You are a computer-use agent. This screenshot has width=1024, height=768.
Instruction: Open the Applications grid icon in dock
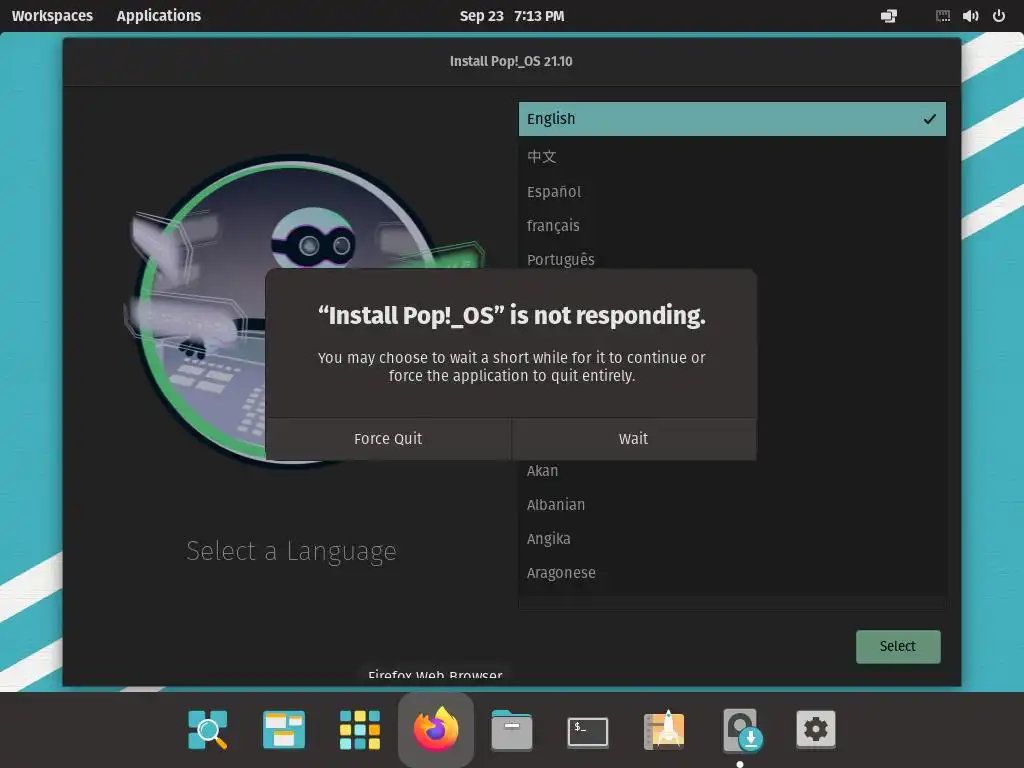tap(360, 729)
